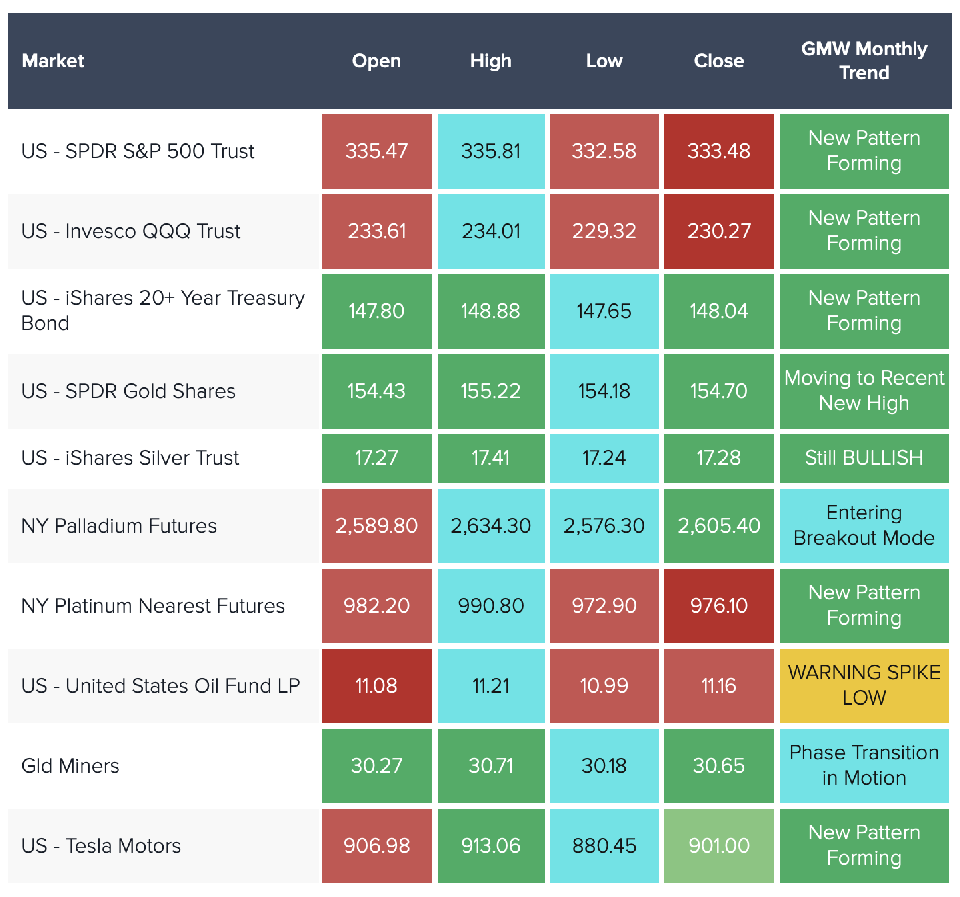Select the GMW Monthly Trend header

(x=864, y=61)
